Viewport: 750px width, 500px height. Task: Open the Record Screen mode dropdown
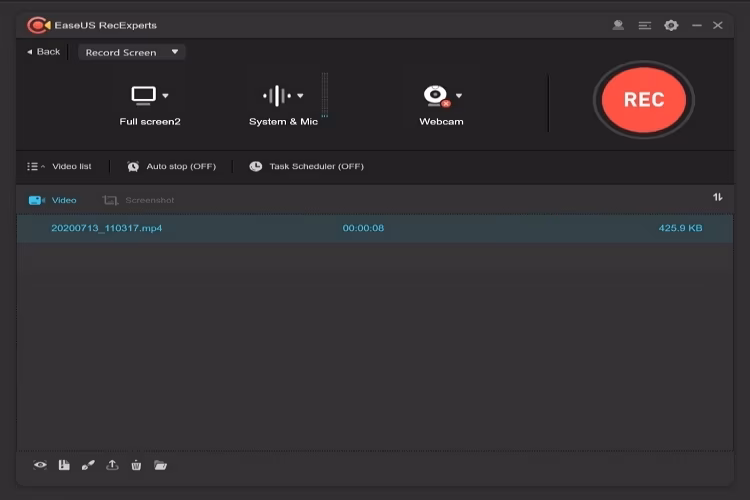pos(132,52)
